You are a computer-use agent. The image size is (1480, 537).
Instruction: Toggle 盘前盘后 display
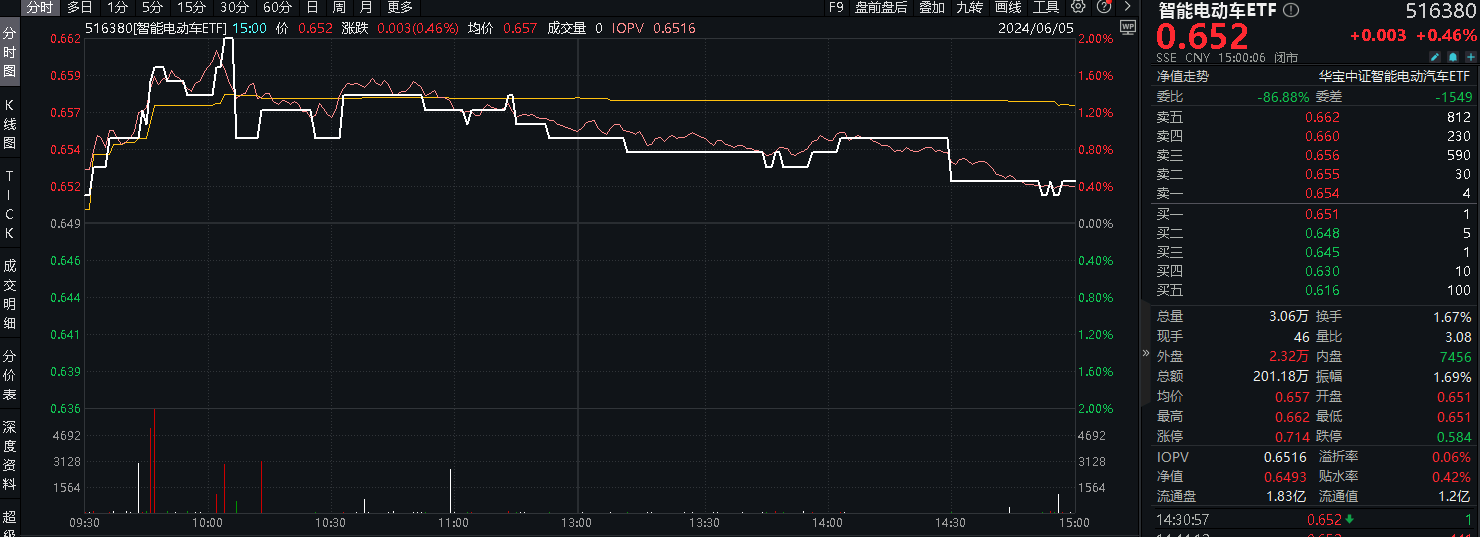click(881, 7)
